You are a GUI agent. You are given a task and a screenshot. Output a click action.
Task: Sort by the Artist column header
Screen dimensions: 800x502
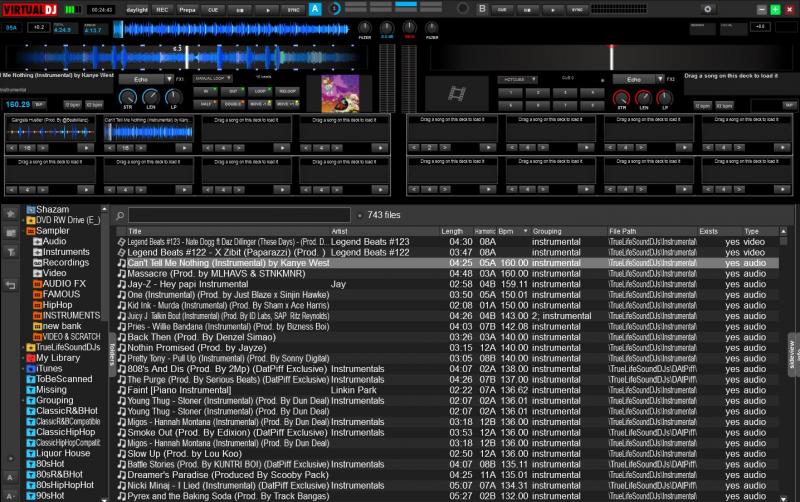point(384,231)
